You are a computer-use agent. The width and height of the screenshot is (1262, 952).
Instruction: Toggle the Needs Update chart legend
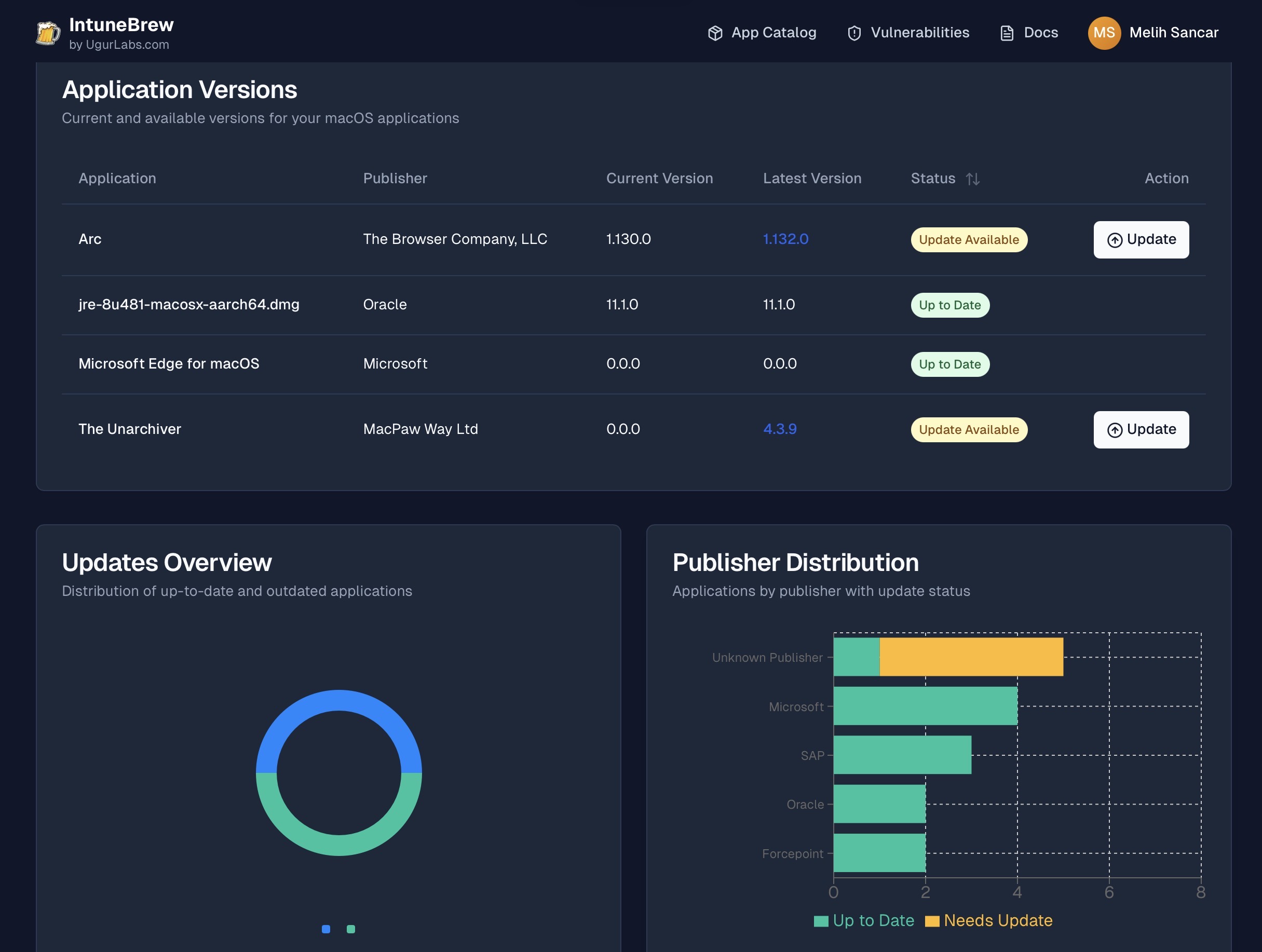point(989,921)
